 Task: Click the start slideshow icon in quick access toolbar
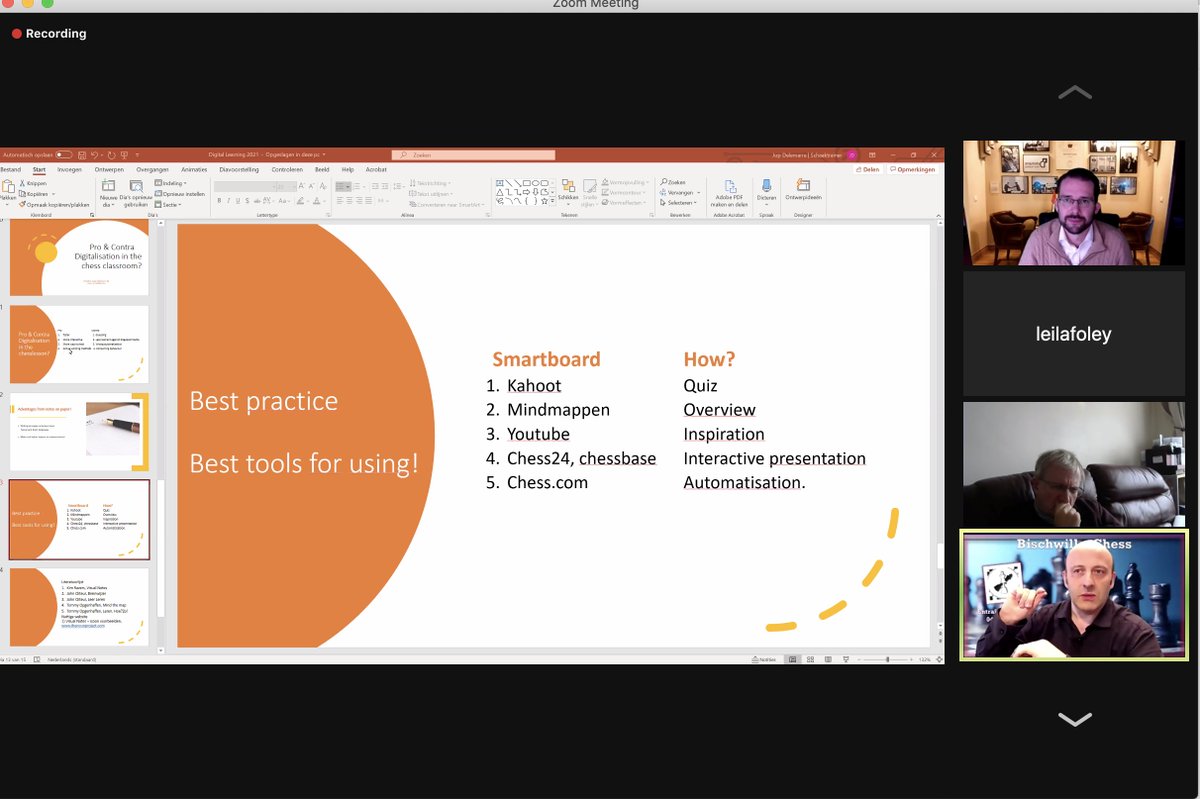(x=124, y=155)
